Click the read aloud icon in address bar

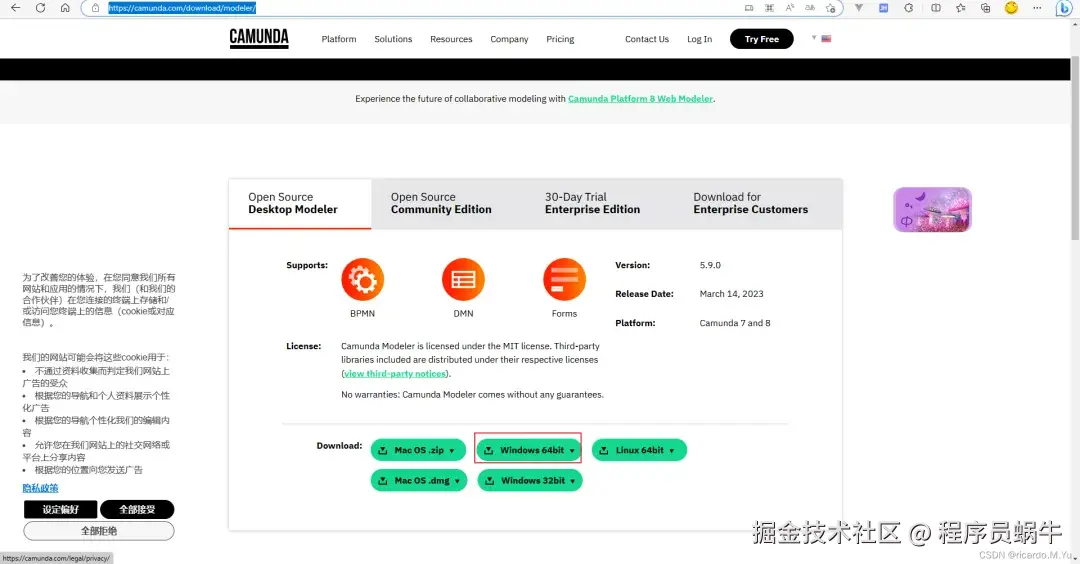(x=790, y=8)
